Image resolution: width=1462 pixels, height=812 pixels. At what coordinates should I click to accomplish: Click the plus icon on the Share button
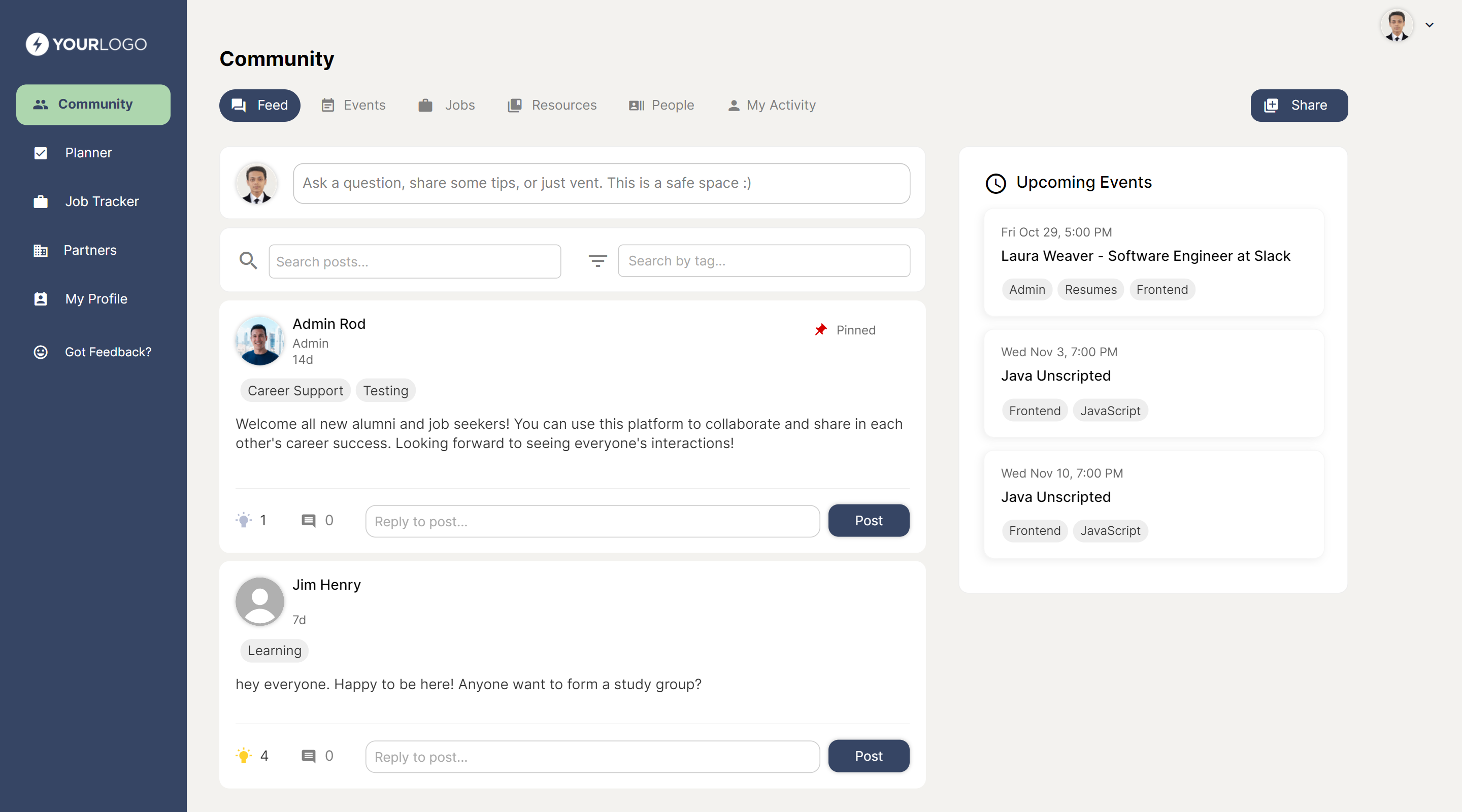(1271, 105)
